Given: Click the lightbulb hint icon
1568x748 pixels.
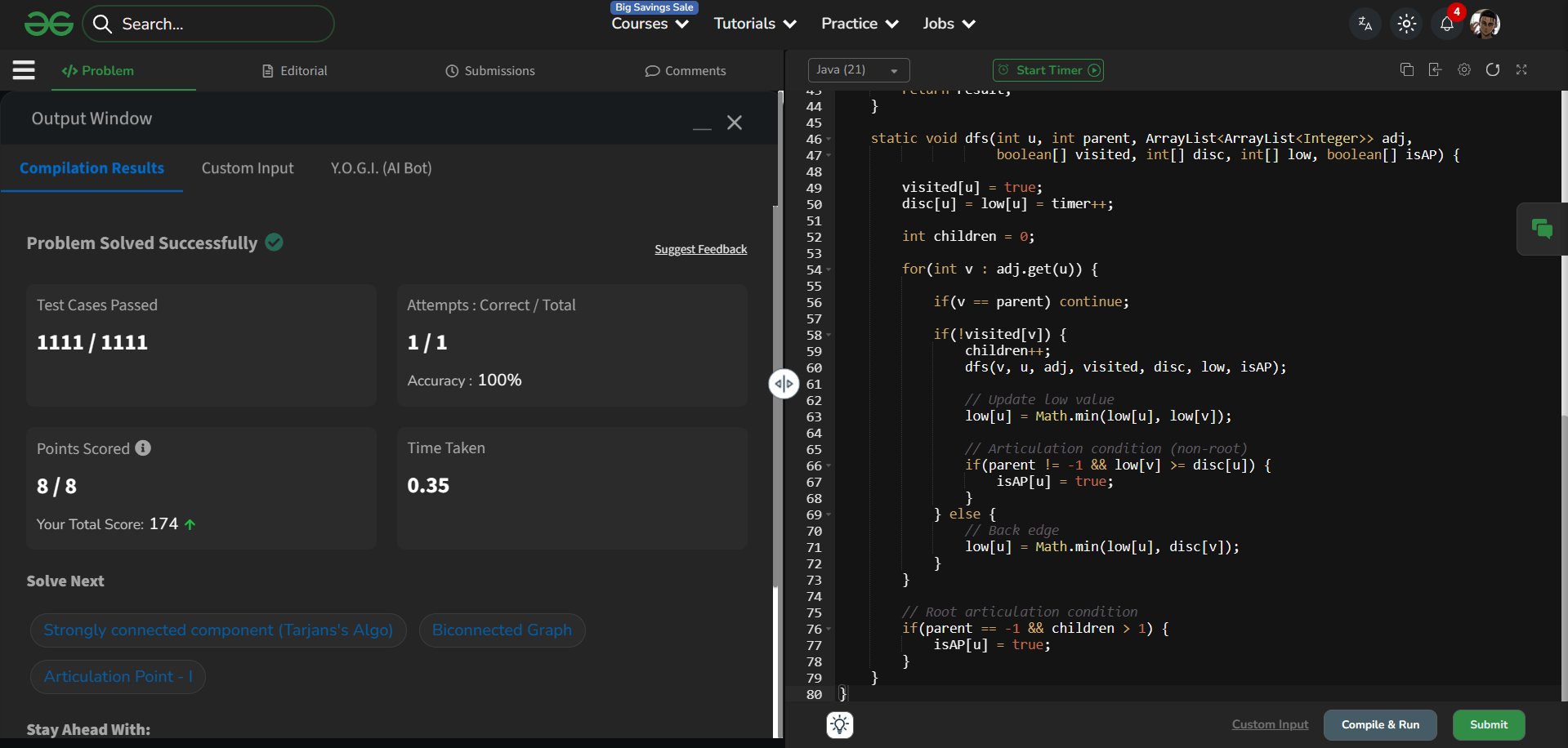Looking at the screenshot, I should [x=840, y=724].
